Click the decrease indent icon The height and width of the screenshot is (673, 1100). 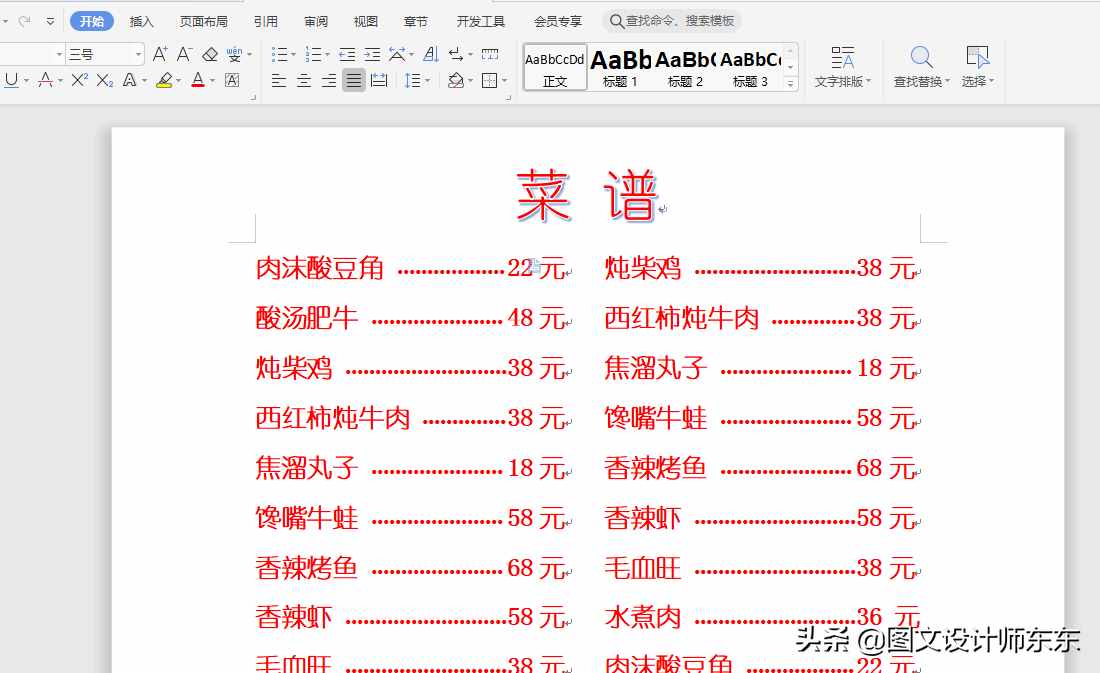point(347,54)
